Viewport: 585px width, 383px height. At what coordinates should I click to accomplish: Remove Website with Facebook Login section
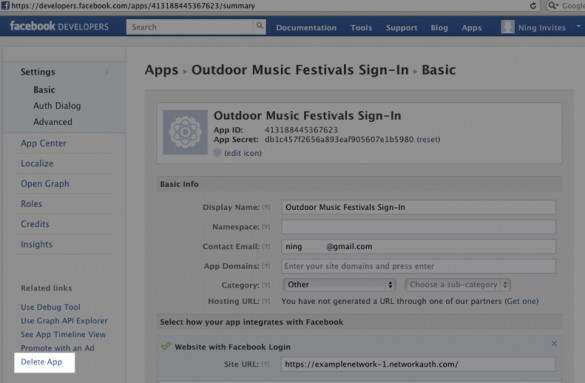(x=554, y=343)
